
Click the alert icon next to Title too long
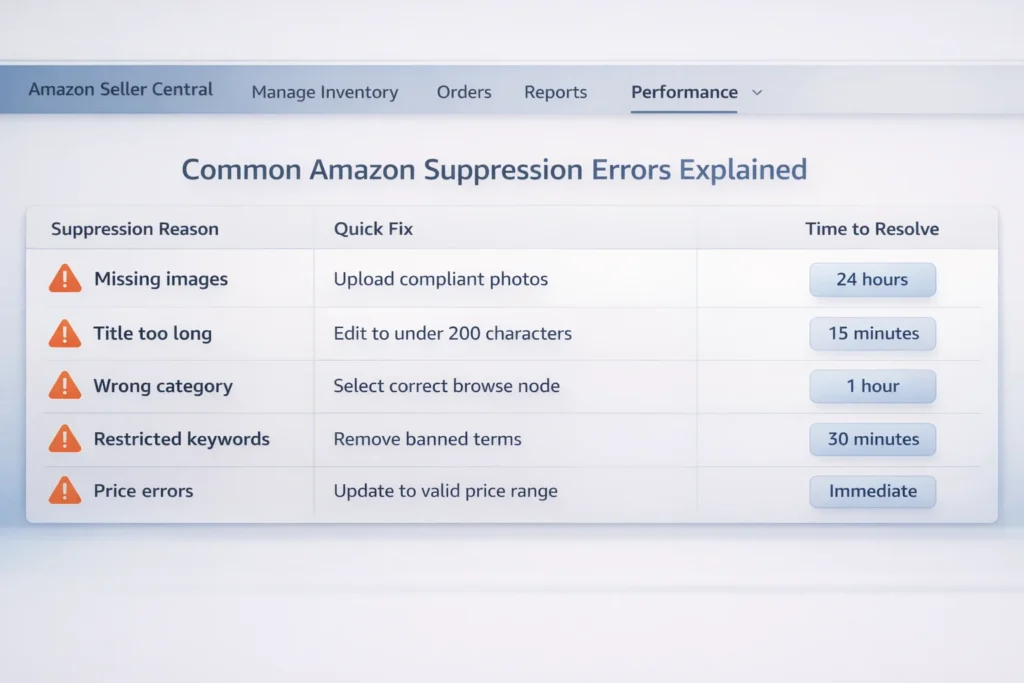(64, 333)
